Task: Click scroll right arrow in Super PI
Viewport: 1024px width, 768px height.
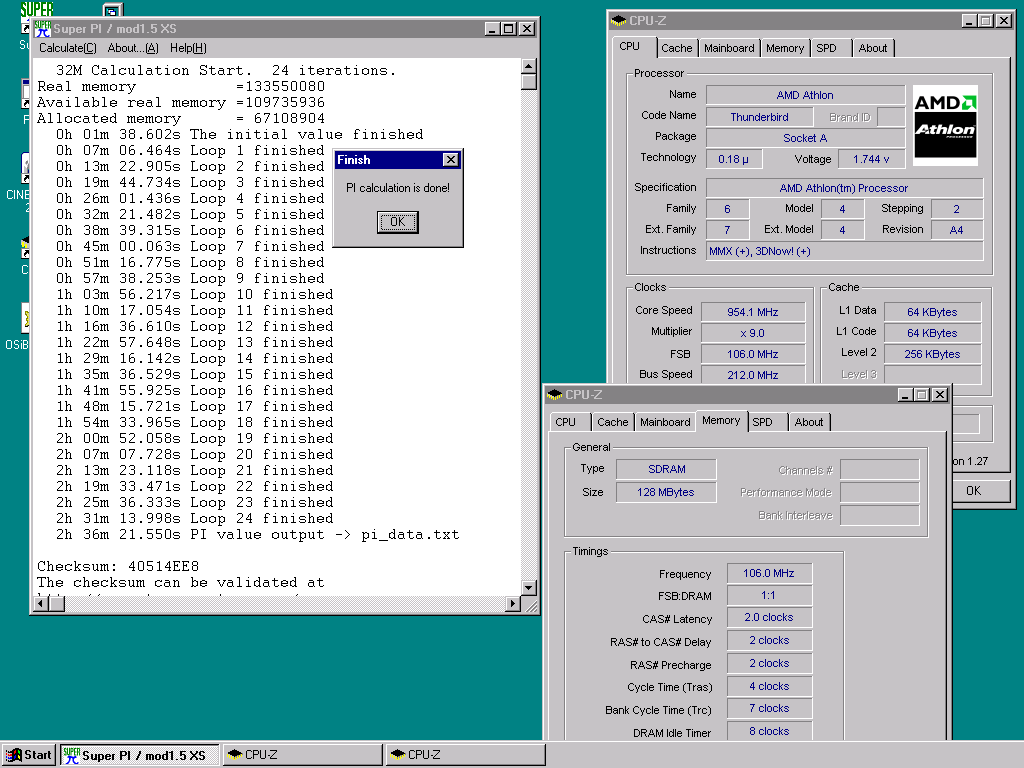Action: (513, 604)
